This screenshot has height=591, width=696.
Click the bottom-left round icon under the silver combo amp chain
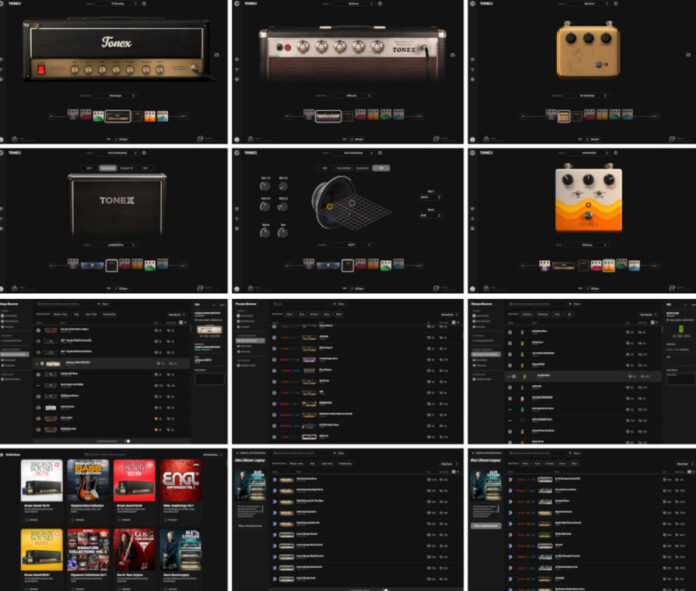237,139
